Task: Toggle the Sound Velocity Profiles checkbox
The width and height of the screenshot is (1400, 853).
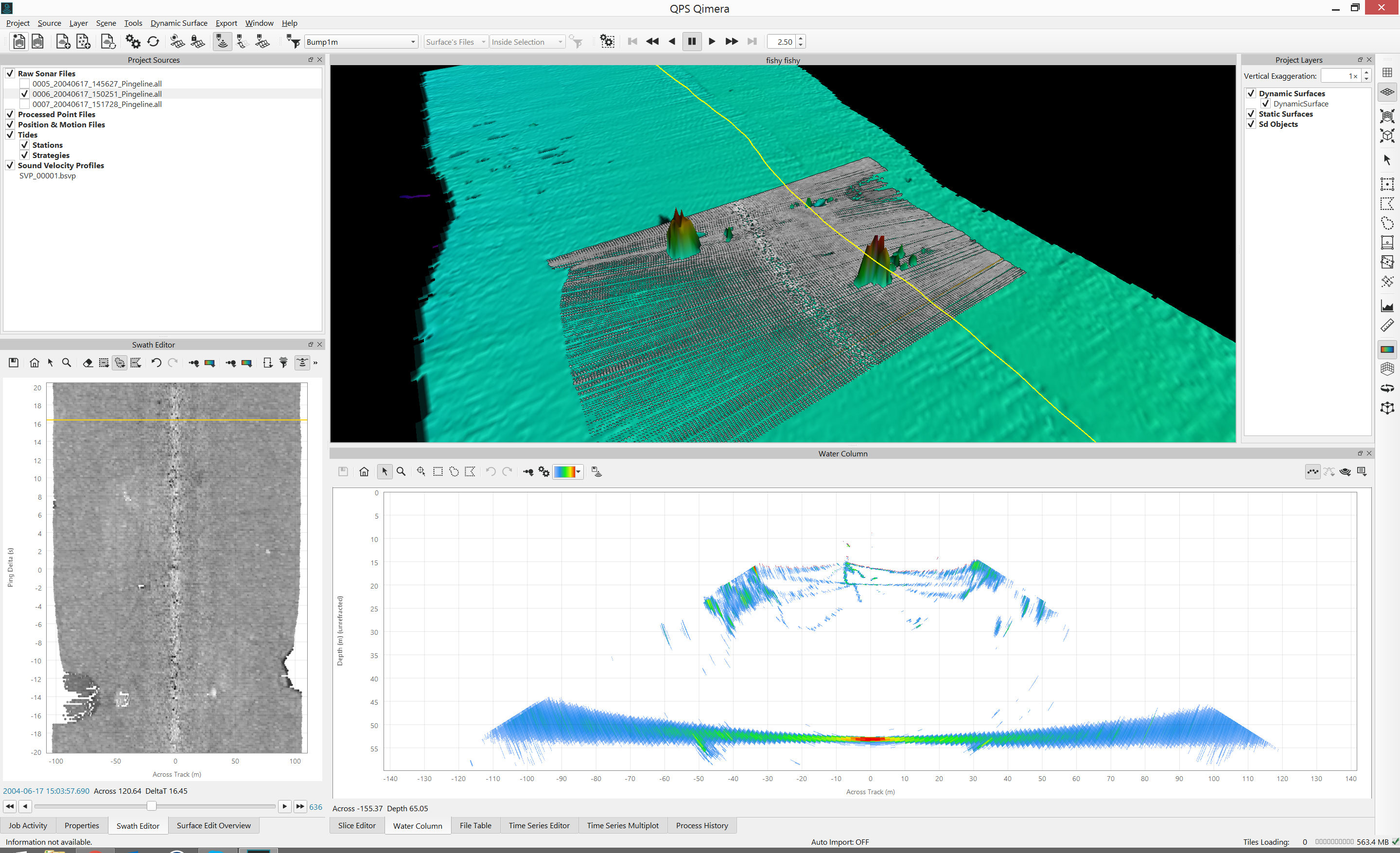Action: tap(10, 165)
